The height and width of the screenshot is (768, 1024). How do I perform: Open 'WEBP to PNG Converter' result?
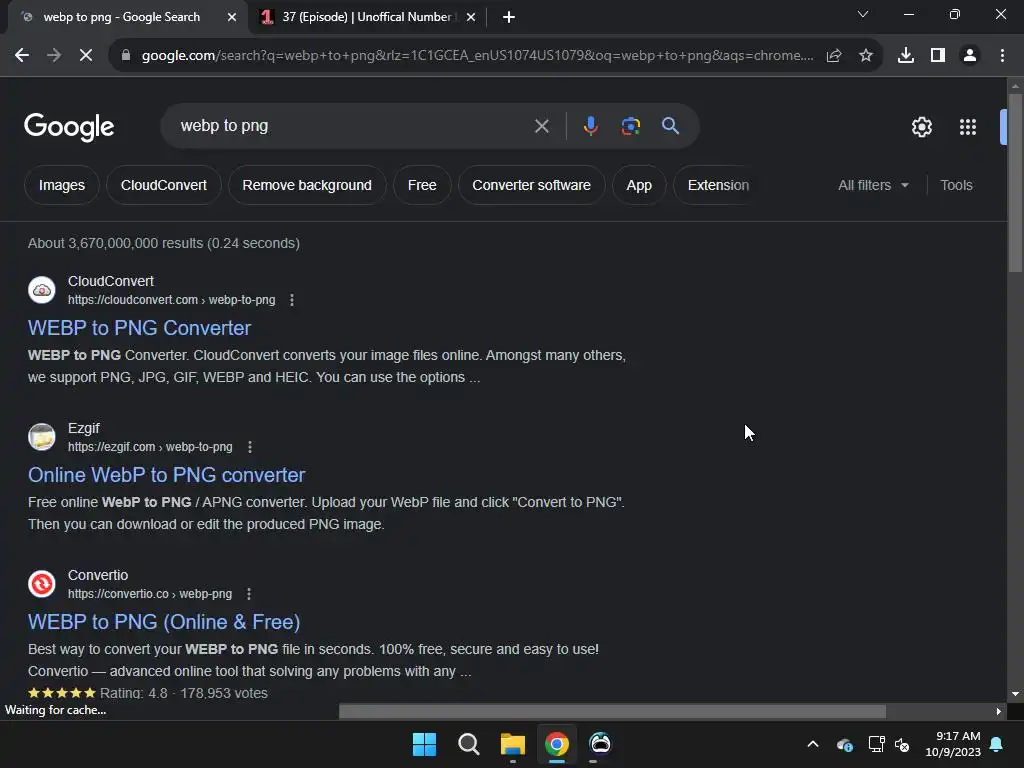coord(139,328)
